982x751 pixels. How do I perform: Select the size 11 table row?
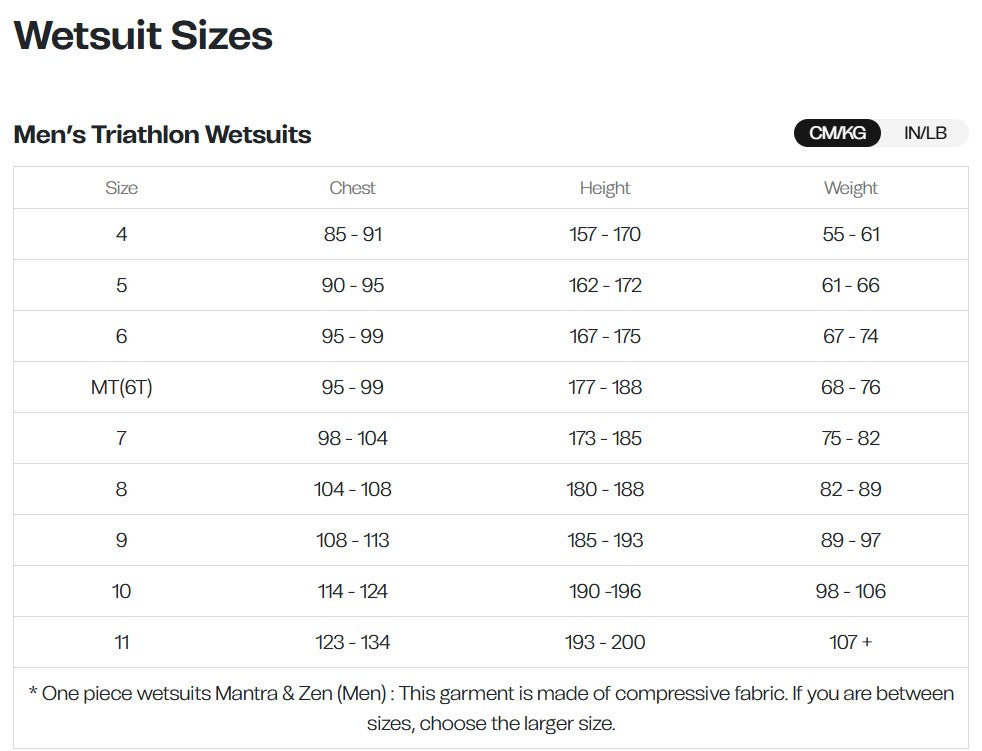[x=121, y=642]
